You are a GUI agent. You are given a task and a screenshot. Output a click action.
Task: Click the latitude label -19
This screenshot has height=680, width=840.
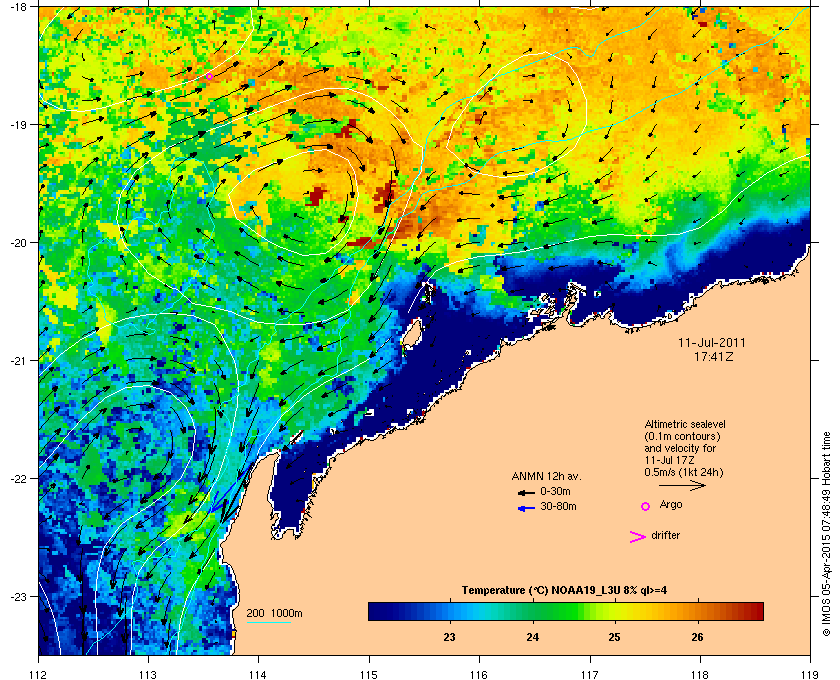coord(18,124)
